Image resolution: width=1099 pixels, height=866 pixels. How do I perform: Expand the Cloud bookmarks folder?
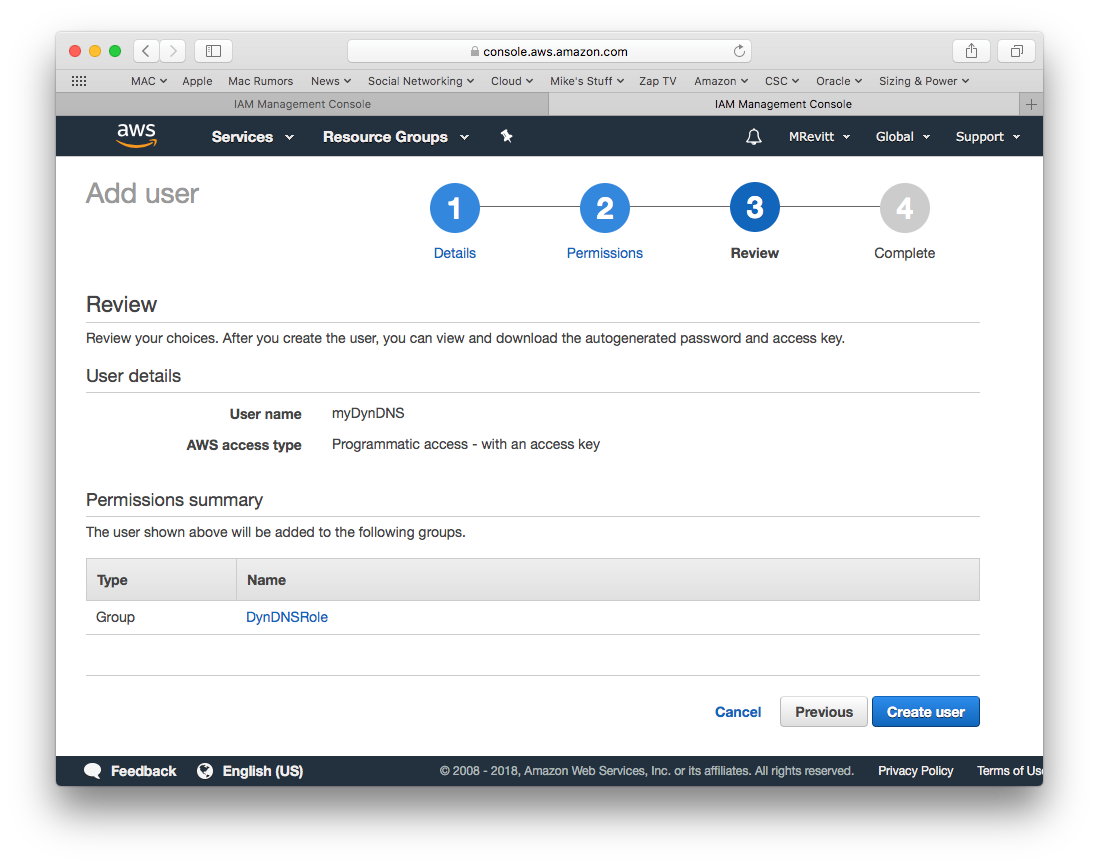[512, 81]
